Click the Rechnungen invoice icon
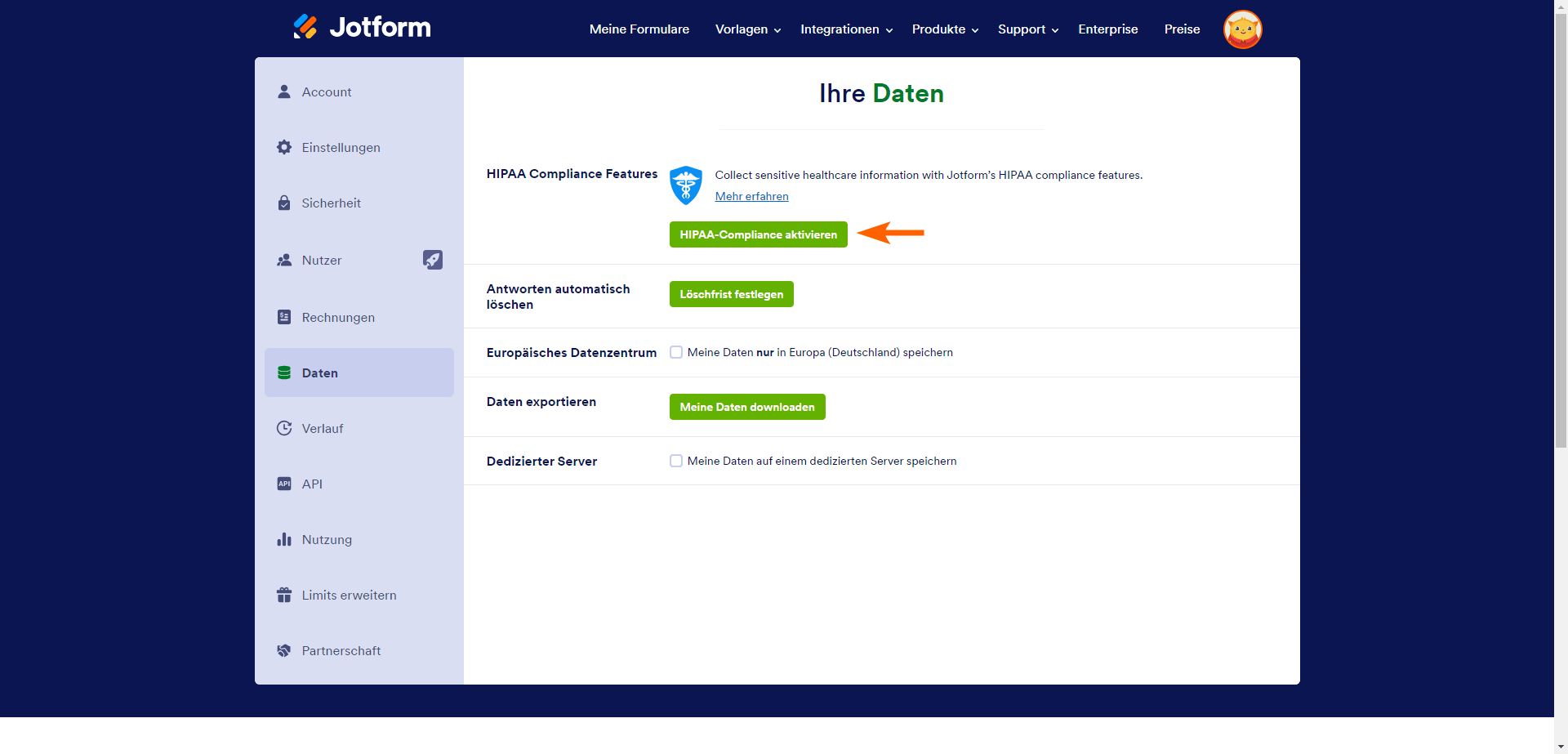This screenshot has height=754, width=1568. tap(284, 317)
